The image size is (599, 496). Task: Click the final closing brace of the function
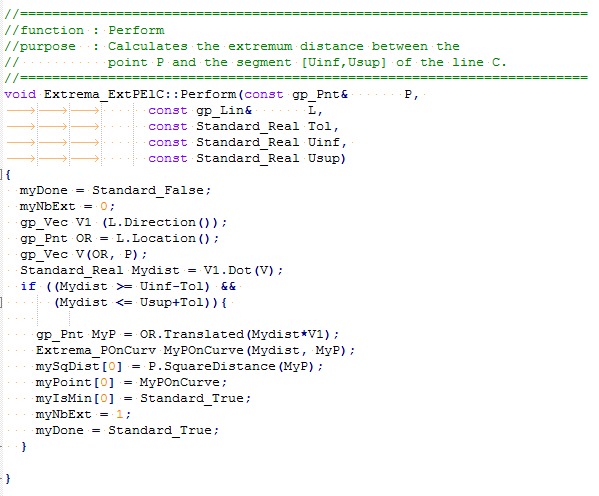[8, 478]
